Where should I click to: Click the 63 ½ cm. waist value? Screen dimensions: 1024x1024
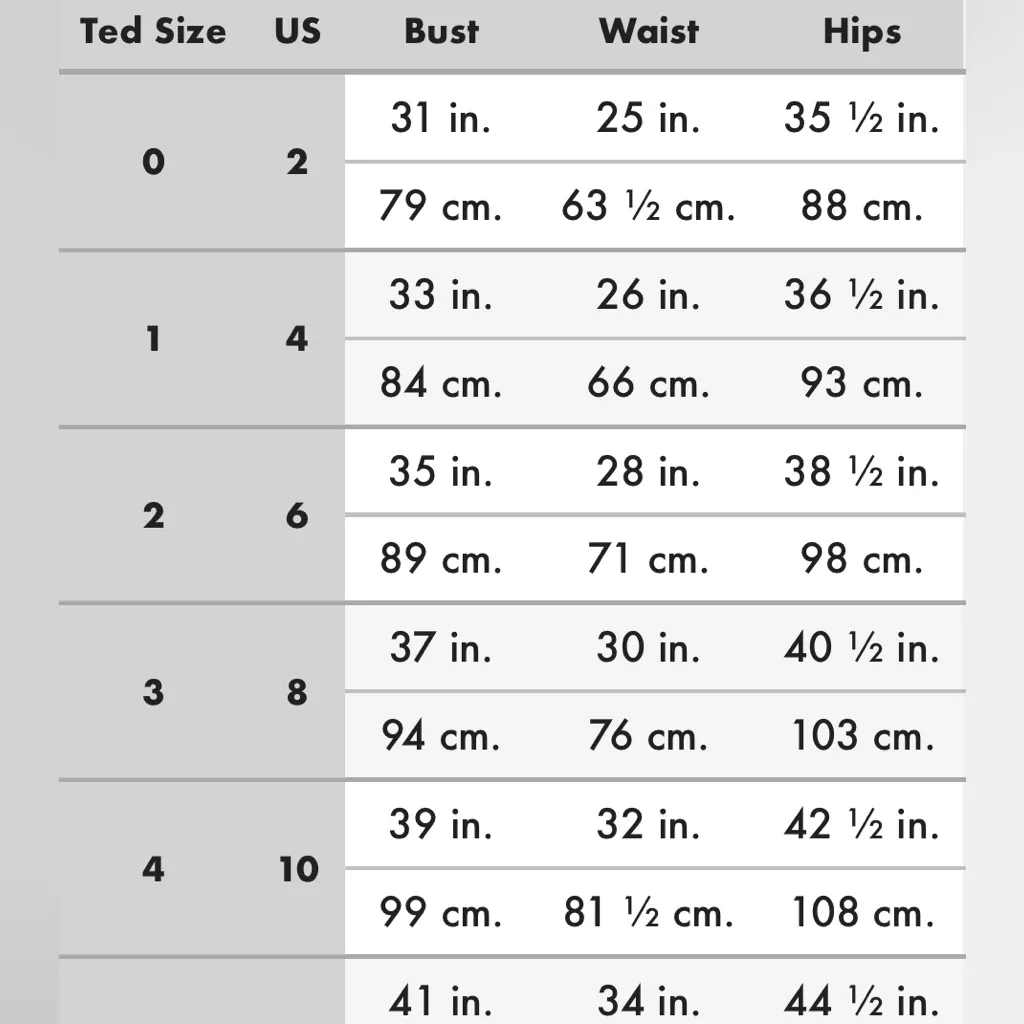(x=648, y=207)
